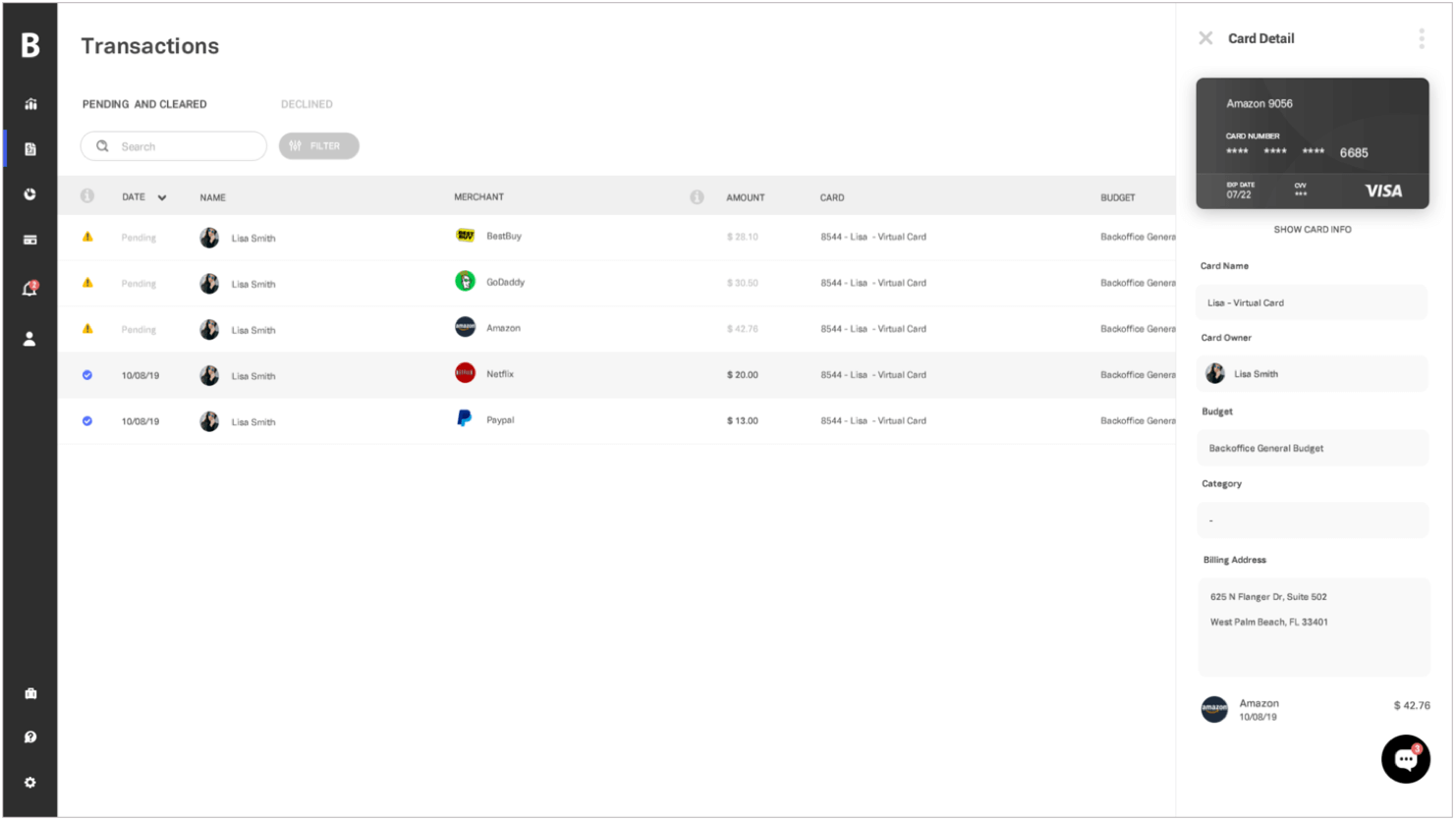Click the Filter button
1456x821 pixels.
pyautogui.click(x=318, y=146)
